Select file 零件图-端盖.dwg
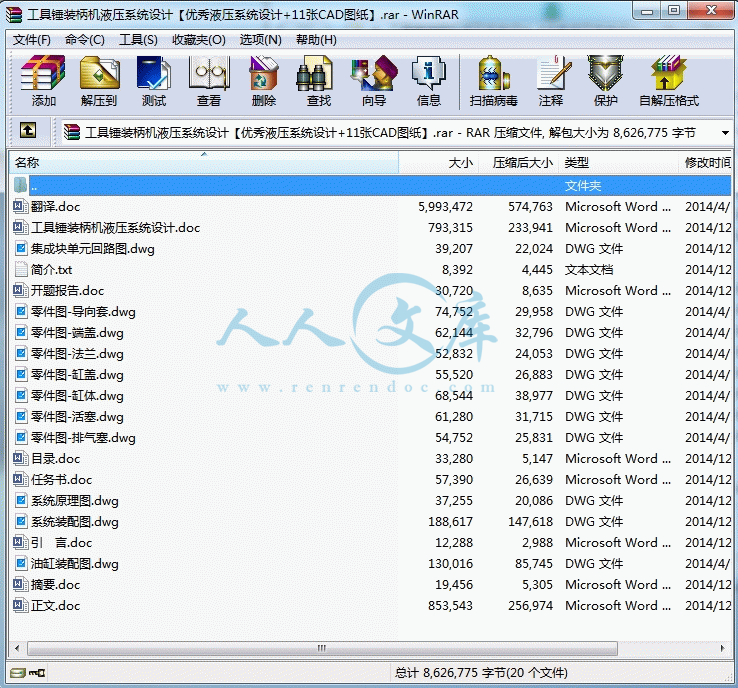 click(x=77, y=333)
